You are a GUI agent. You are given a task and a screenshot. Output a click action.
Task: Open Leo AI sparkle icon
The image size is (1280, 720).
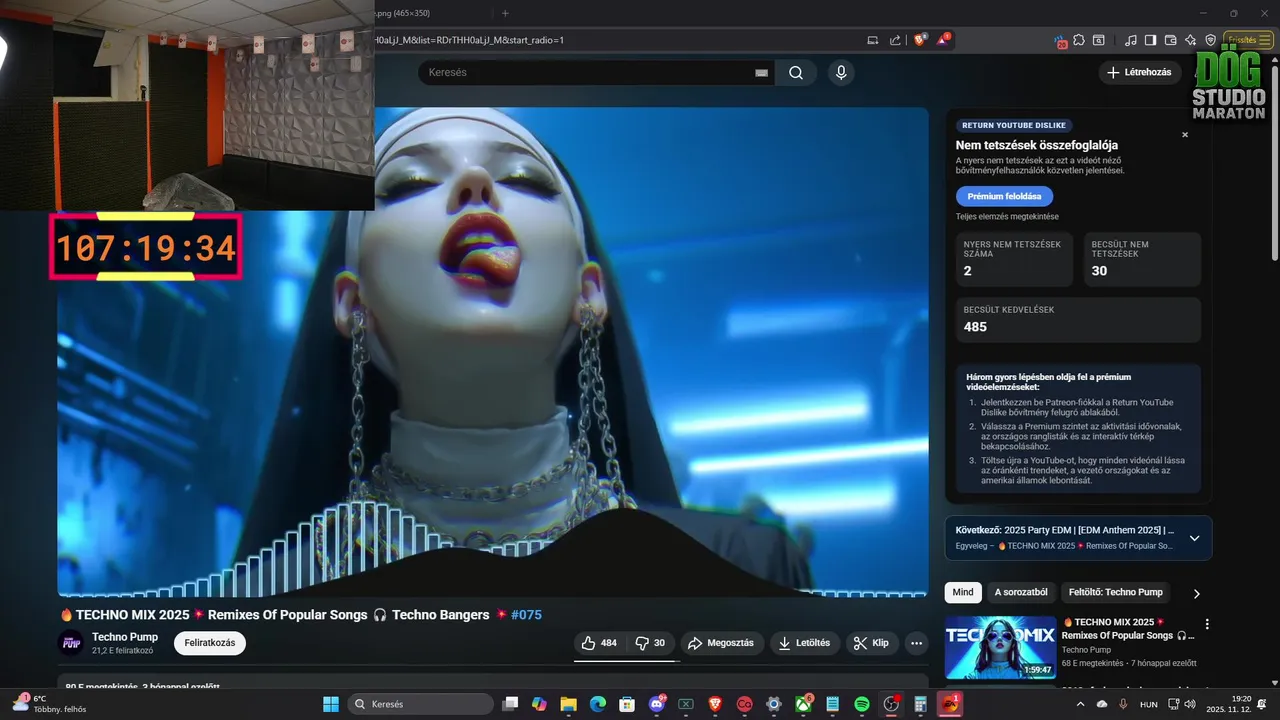(x=1190, y=40)
